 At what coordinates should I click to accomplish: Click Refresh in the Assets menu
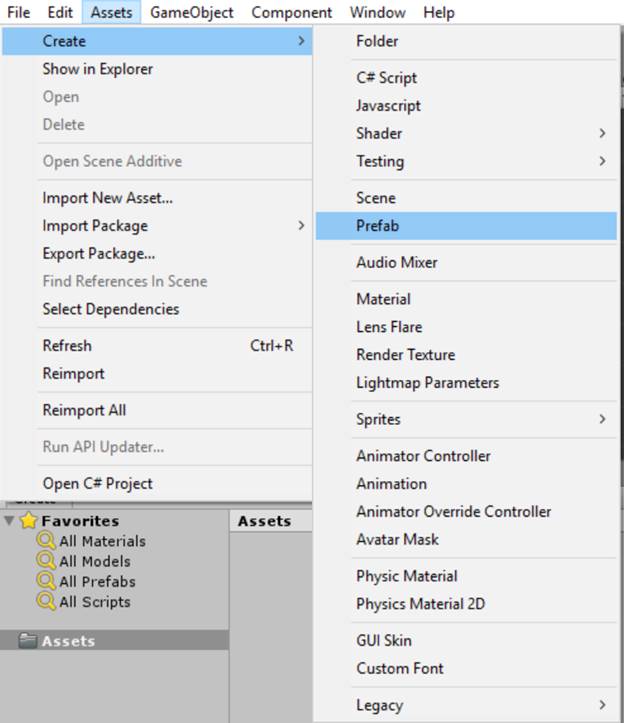click(x=67, y=346)
